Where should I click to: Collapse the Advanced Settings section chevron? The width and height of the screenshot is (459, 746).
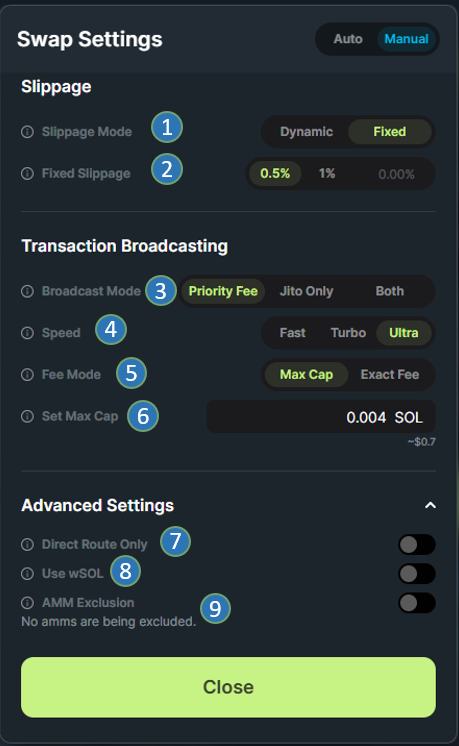[x=430, y=505]
